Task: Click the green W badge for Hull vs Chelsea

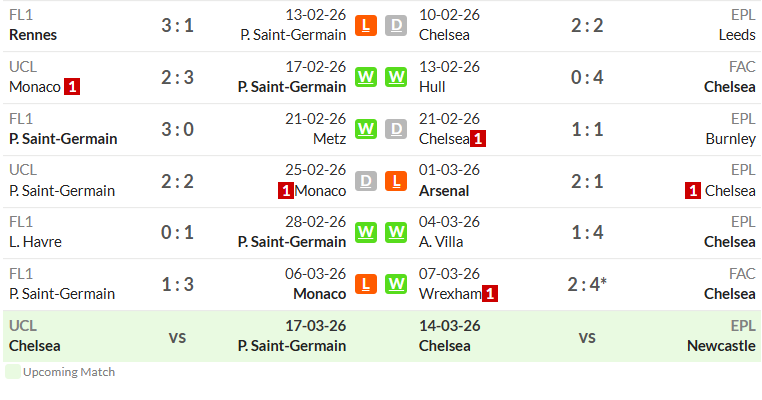Action: 396,77
